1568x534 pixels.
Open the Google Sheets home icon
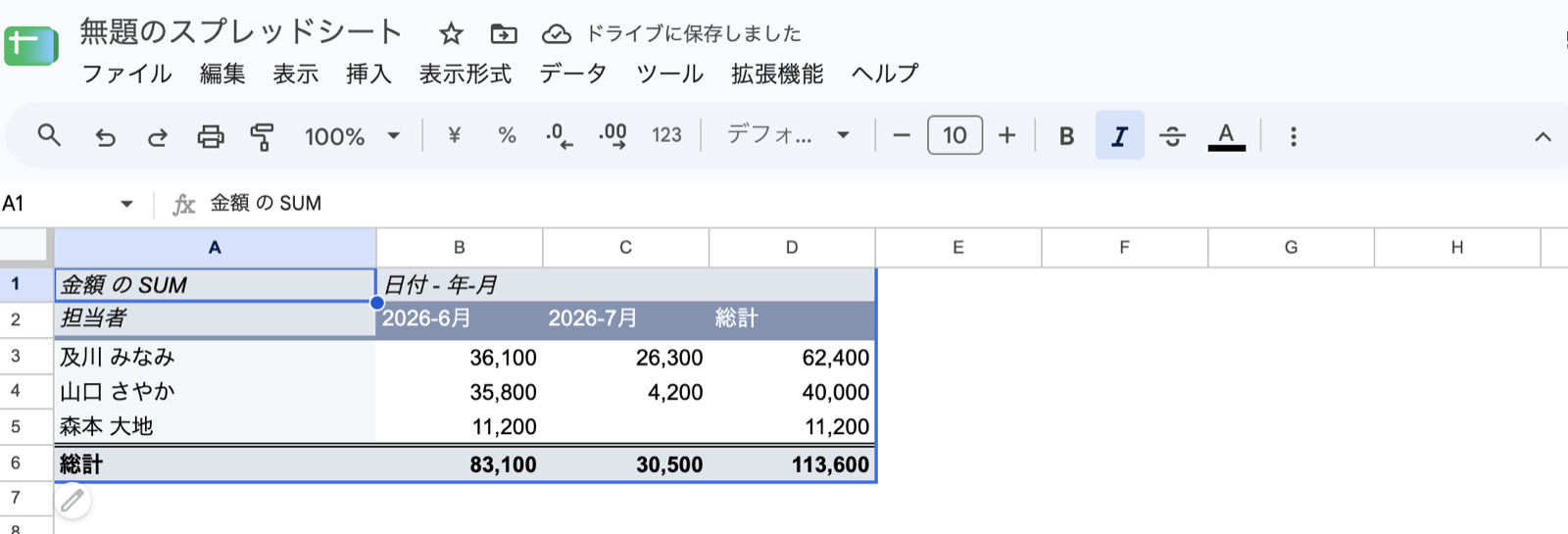click(31, 45)
